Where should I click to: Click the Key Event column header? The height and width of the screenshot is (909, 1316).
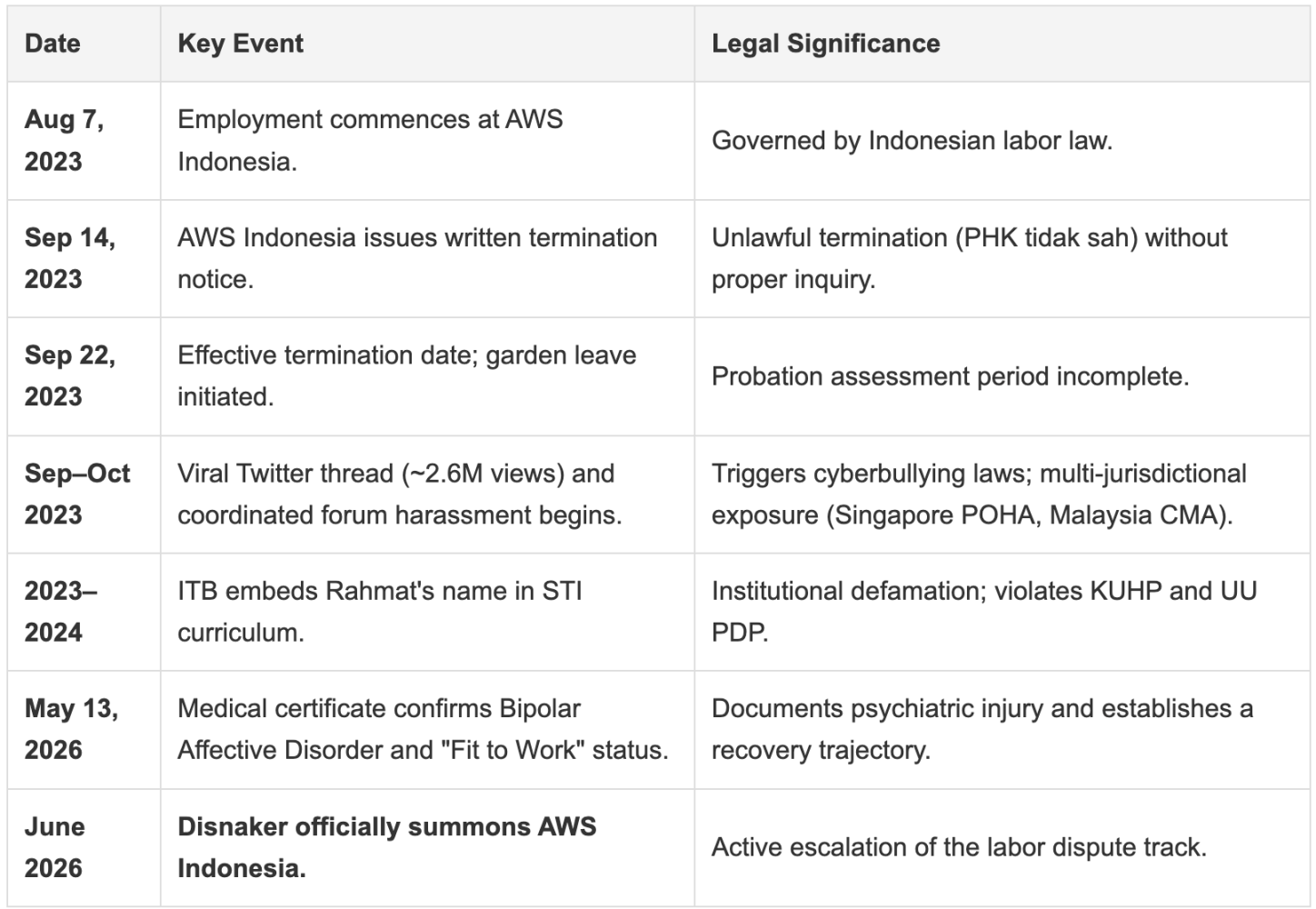(427, 44)
